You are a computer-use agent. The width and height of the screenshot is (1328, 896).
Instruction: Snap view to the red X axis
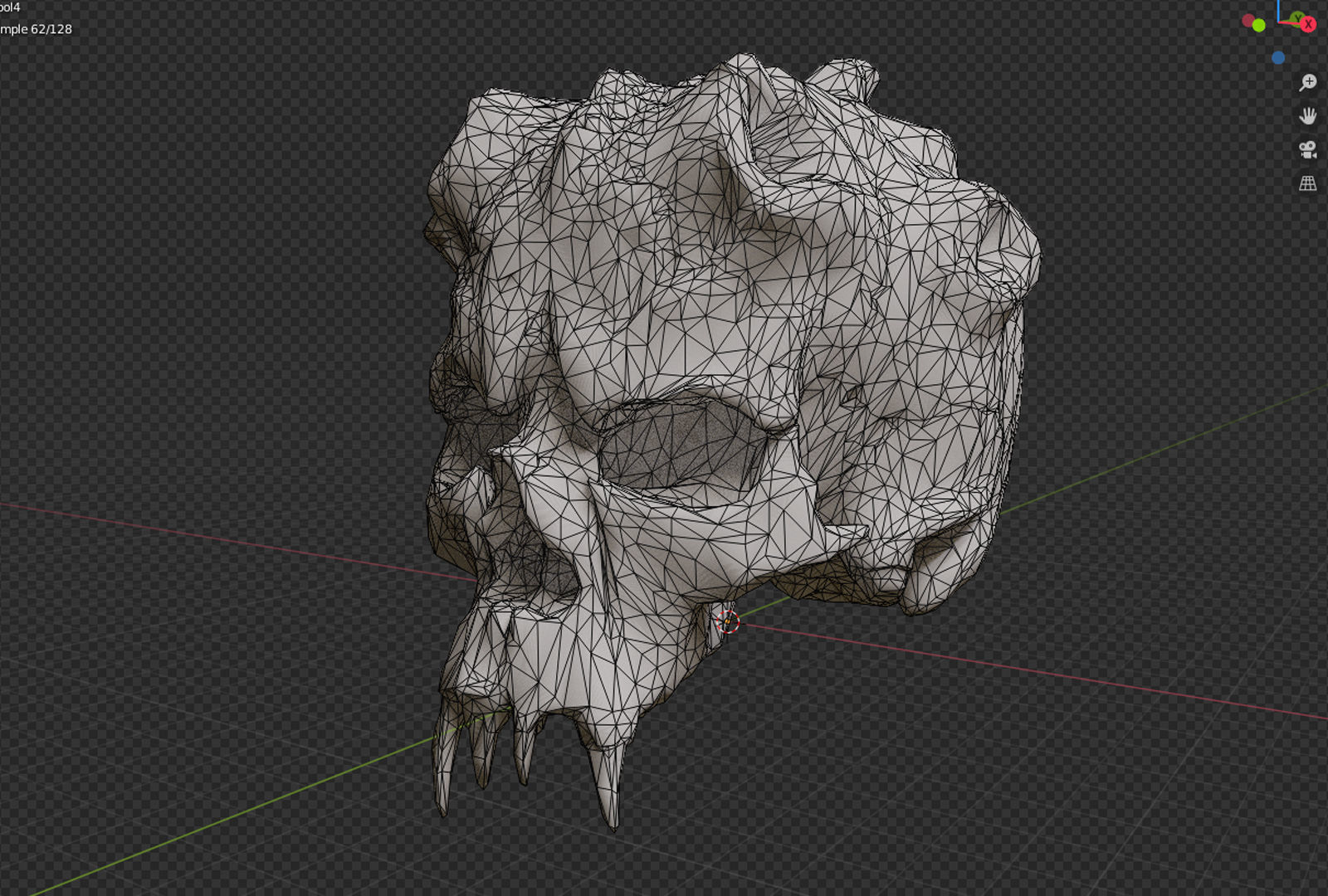pos(1308,24)
